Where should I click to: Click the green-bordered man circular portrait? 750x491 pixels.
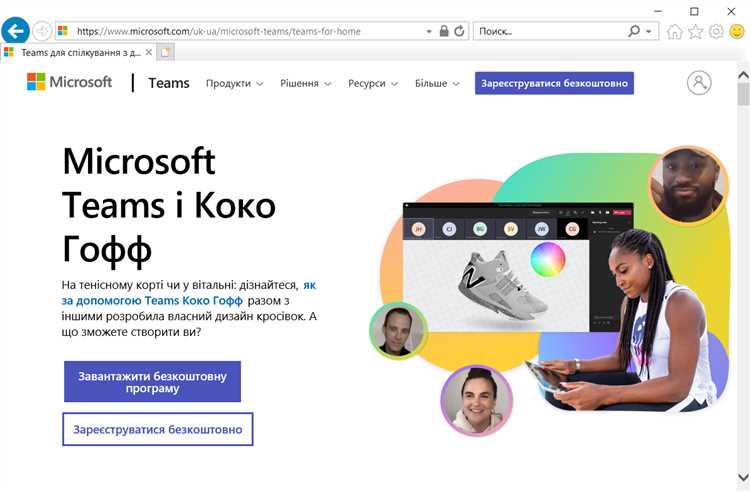398,331
